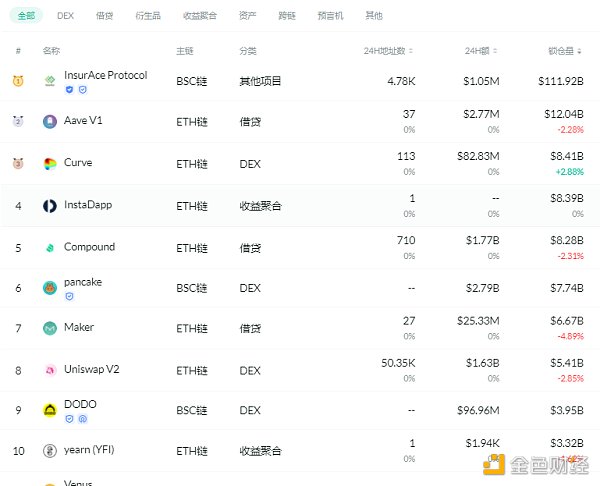This screenshot has height=486, width=600.
Task: Open the Compound project link
Action: 90,247
